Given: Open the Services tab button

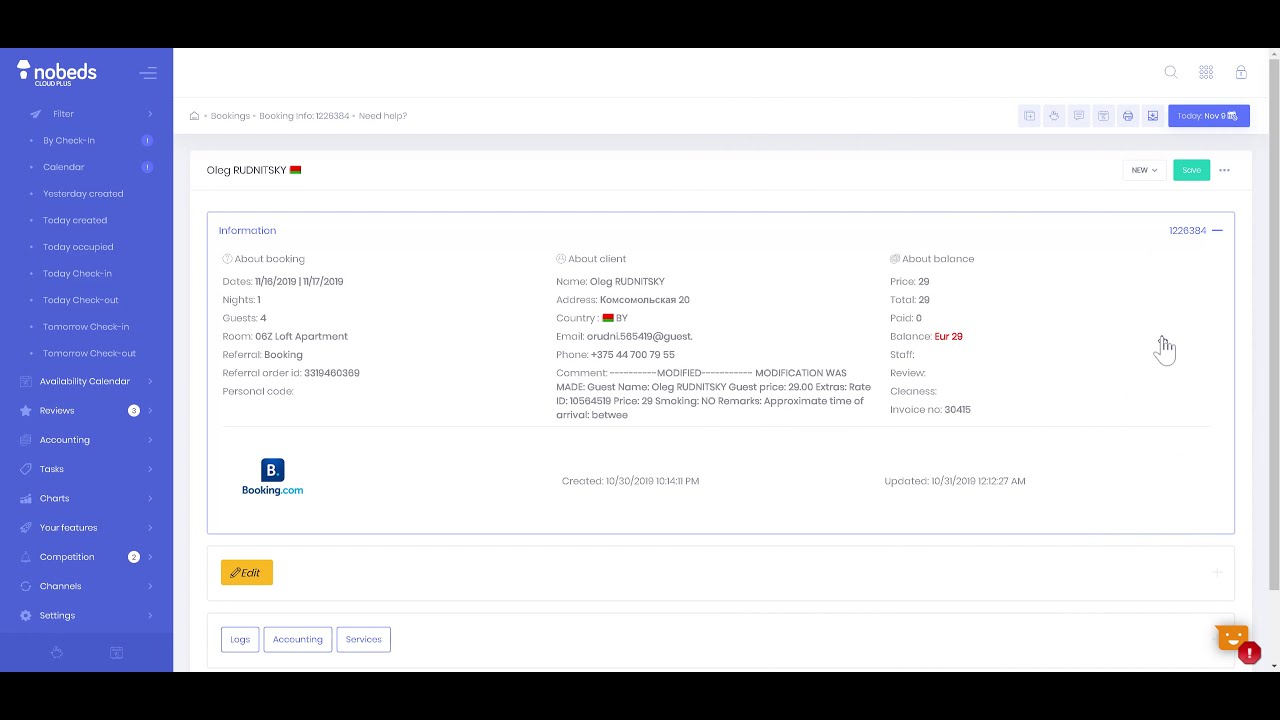Looking at the screenshot, I should tap(363, 639).
